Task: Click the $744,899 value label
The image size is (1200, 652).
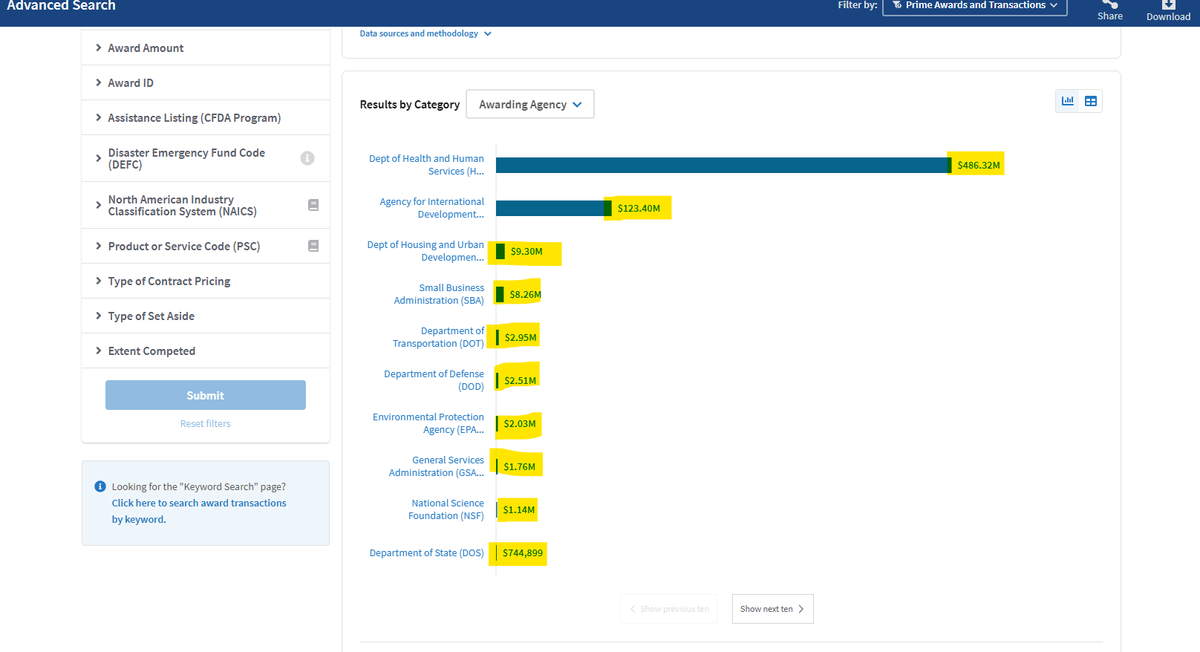Action: 523,553
